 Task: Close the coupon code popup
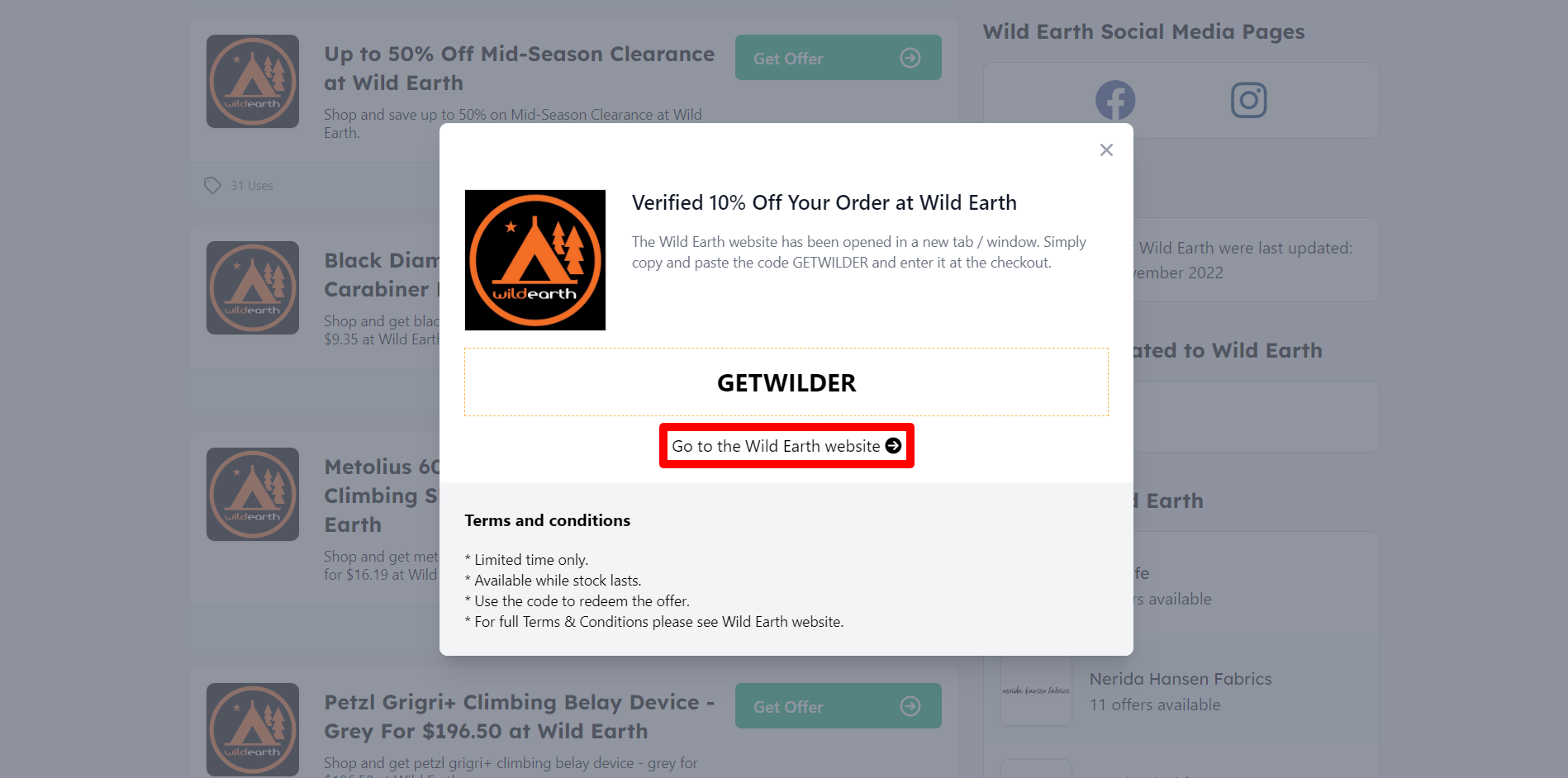[1106, 149]
